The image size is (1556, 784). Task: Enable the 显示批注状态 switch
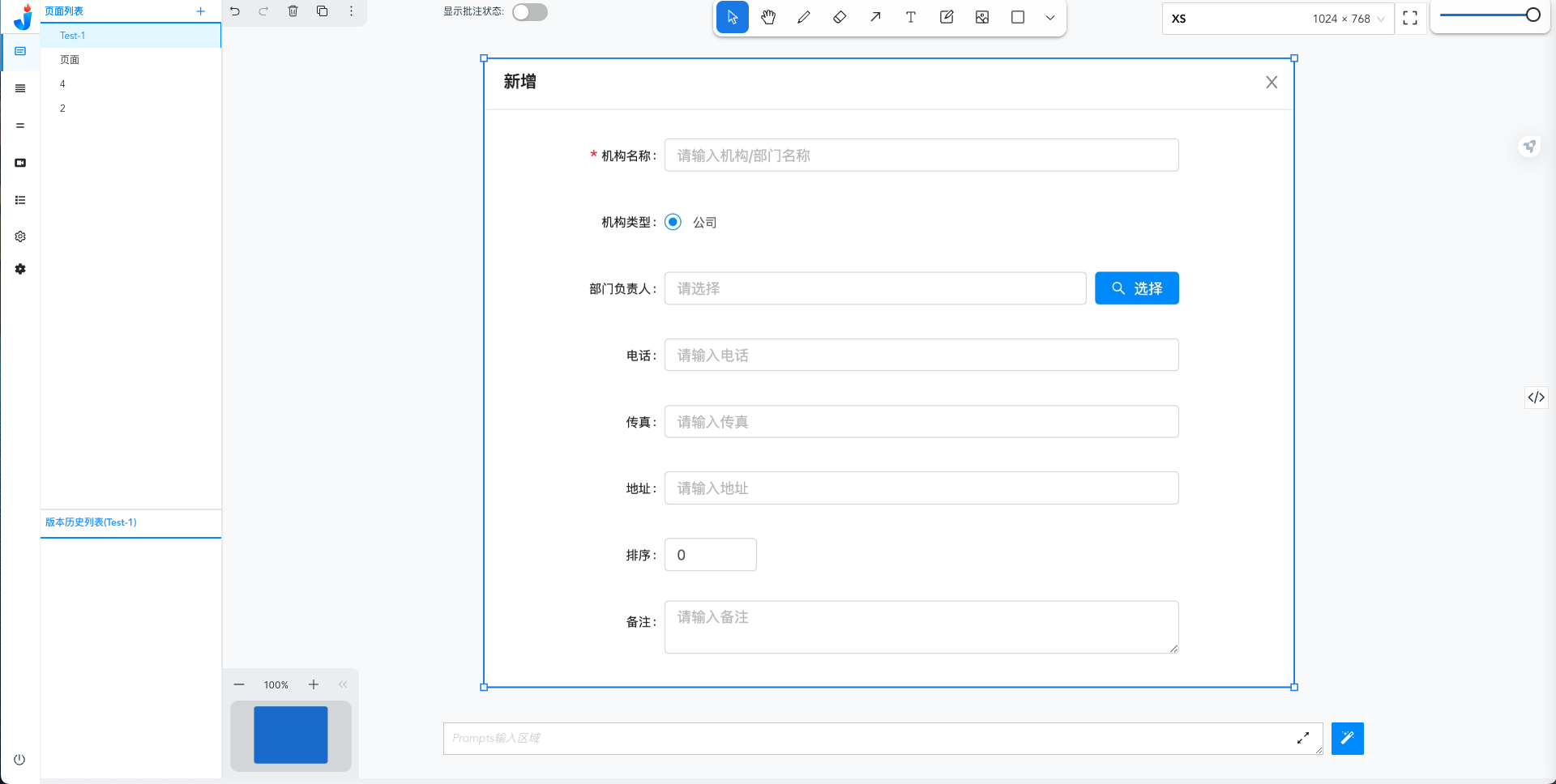pos(530,12)
